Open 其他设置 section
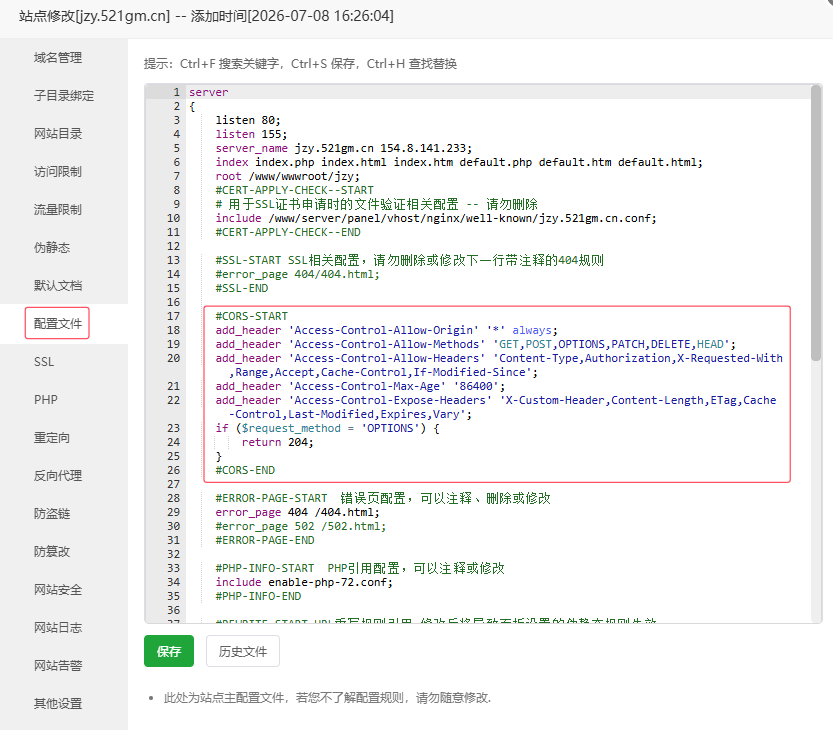833x730 pixels. (x=57, y=703)
